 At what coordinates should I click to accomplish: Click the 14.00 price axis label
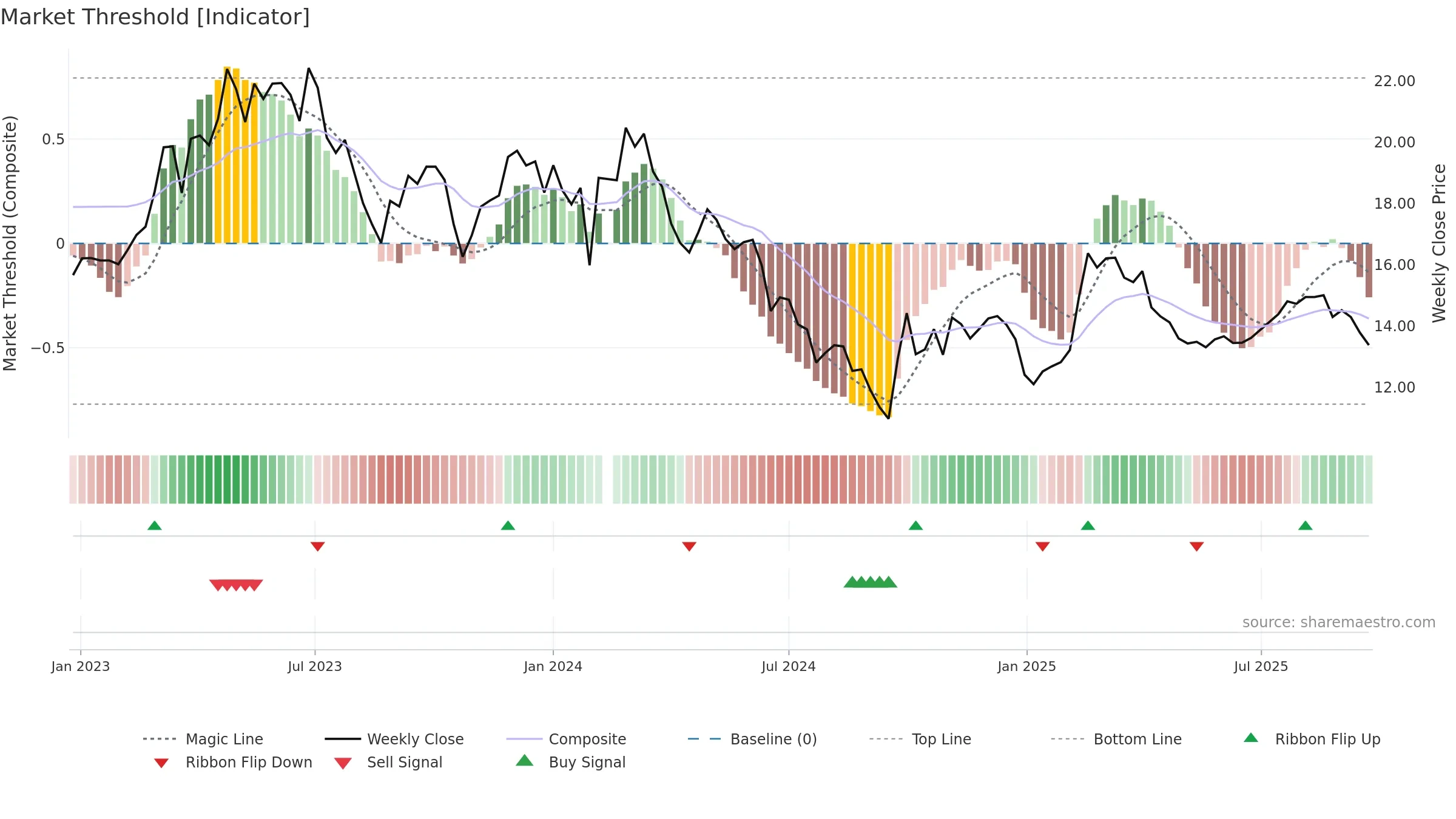click(1395, 326)
